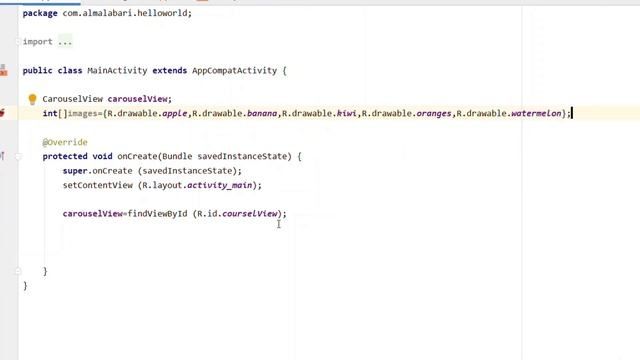Click 'AppCompatActivity' superclass name
This screenshot has height=360, width=640.
click(x=235, y=70)
